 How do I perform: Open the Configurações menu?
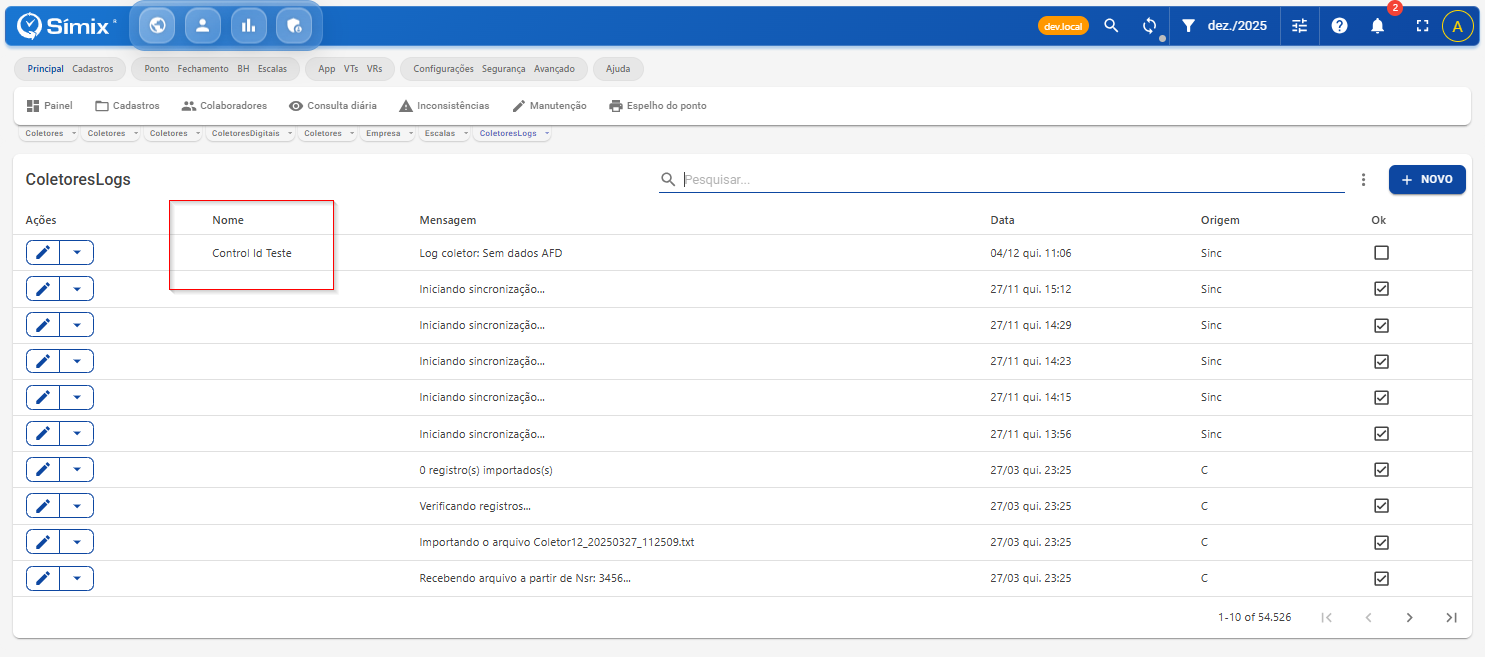[443, 69]
